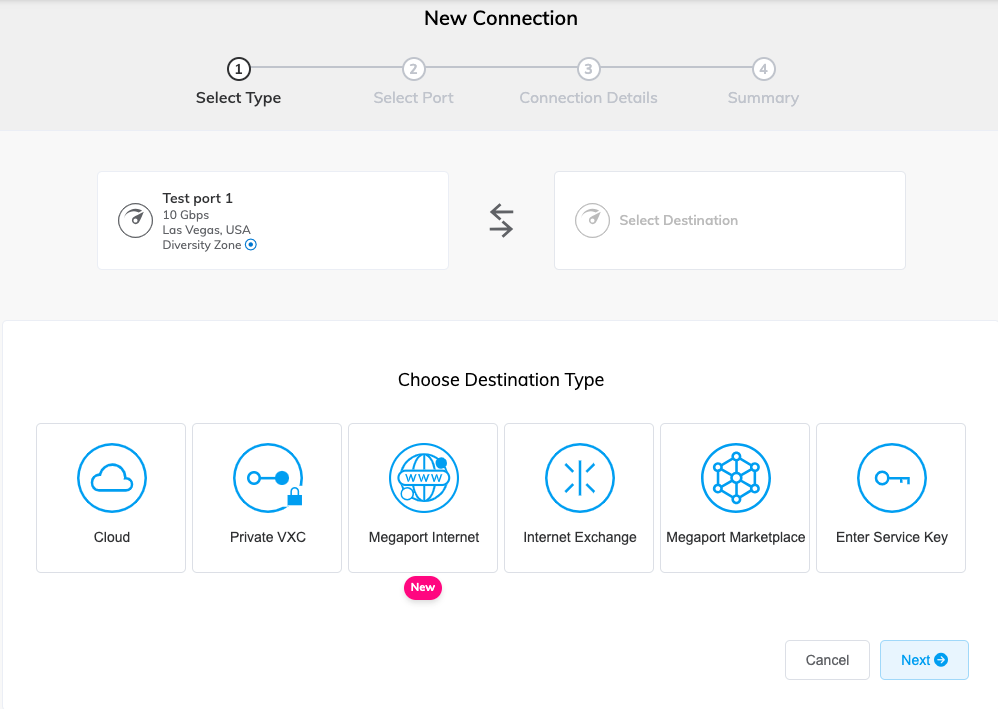Click the New Connection title

501,18
